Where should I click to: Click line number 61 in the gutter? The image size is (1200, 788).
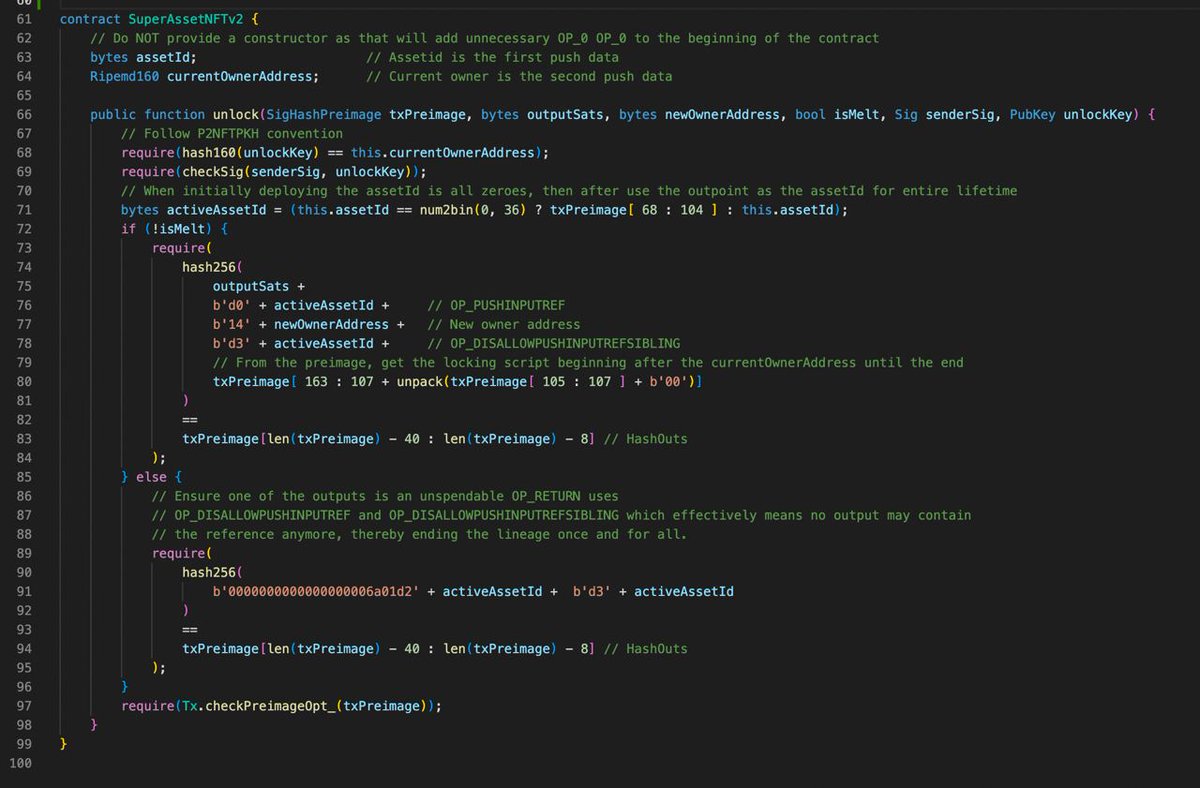click(25, 19)
